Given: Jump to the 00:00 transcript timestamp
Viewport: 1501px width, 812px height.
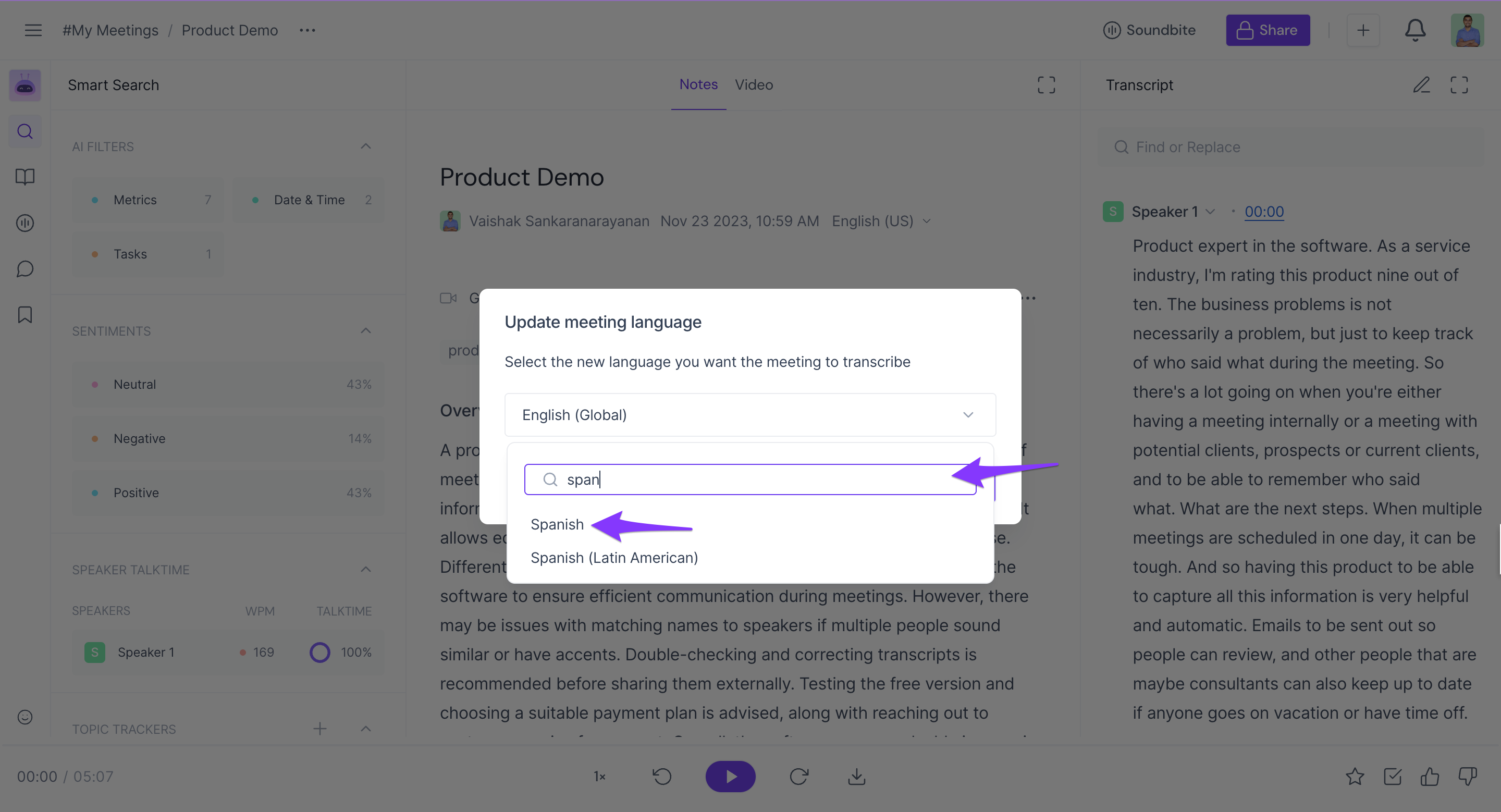Looking at the screenshot, I should click(1264, 212).
